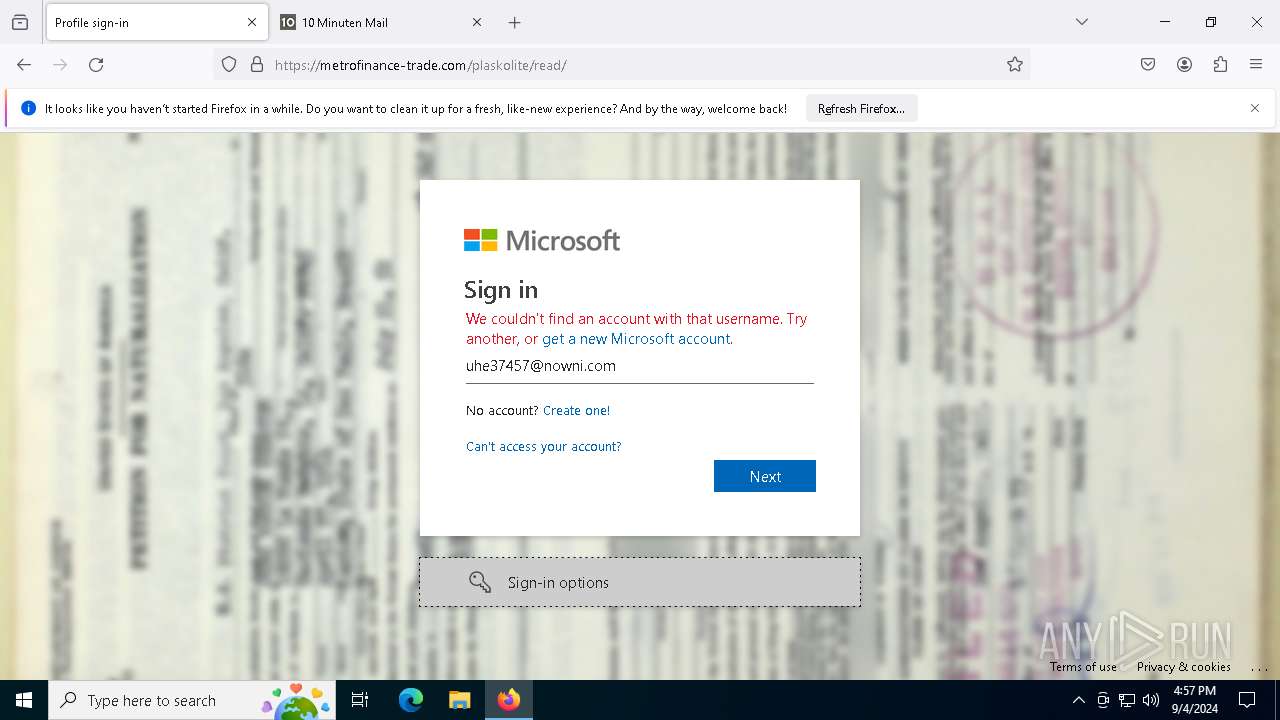The height and width of the screenshot is (720, 1280).
Task: Open a new tab with plus button
Action: click(515, 22)
